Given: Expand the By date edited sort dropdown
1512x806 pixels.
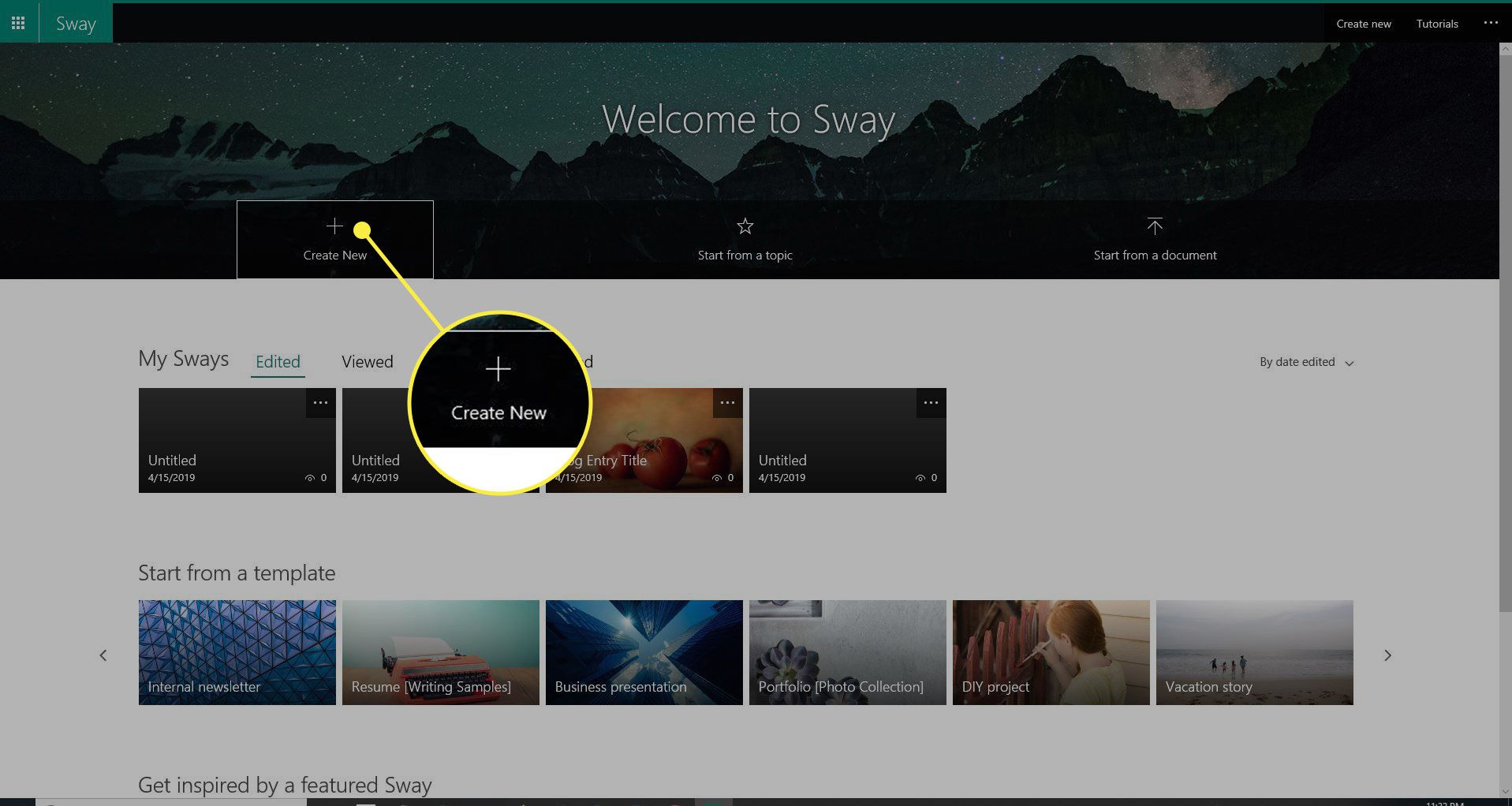Looking at the screenshot, I should [x=1306, y=362].
